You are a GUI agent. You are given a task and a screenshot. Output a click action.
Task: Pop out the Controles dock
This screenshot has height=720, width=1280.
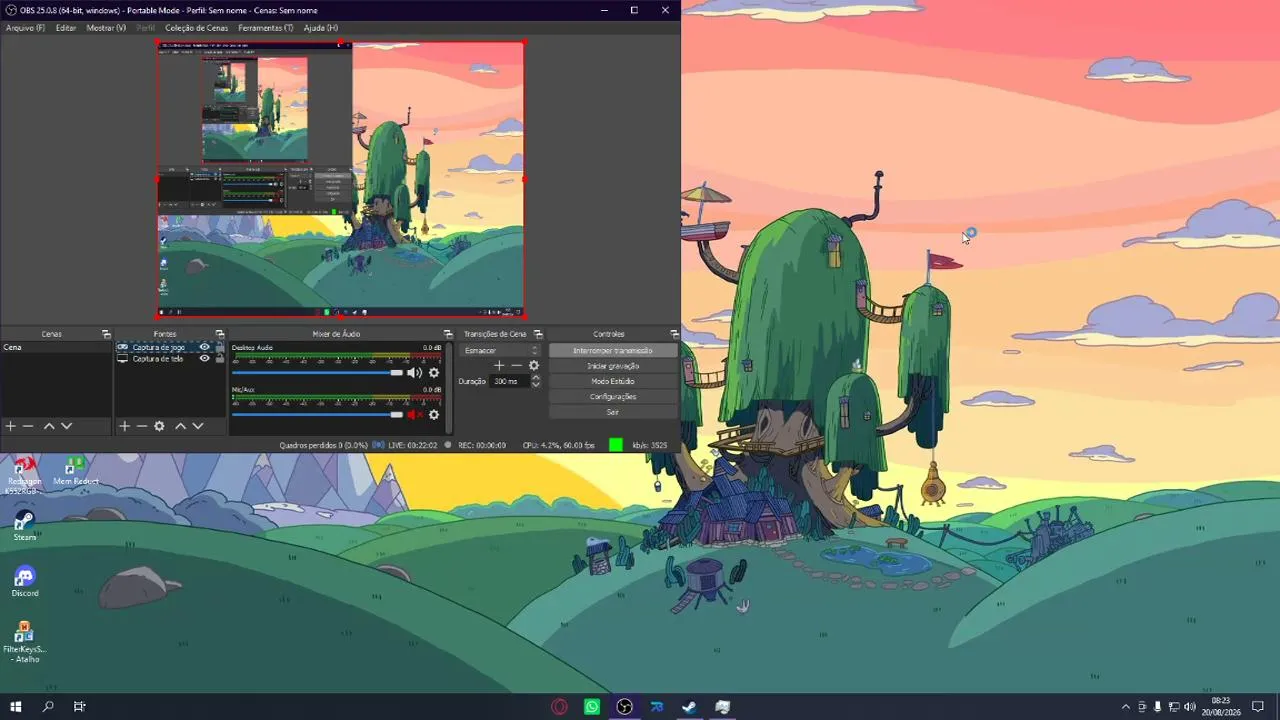(x=675, y=334)
